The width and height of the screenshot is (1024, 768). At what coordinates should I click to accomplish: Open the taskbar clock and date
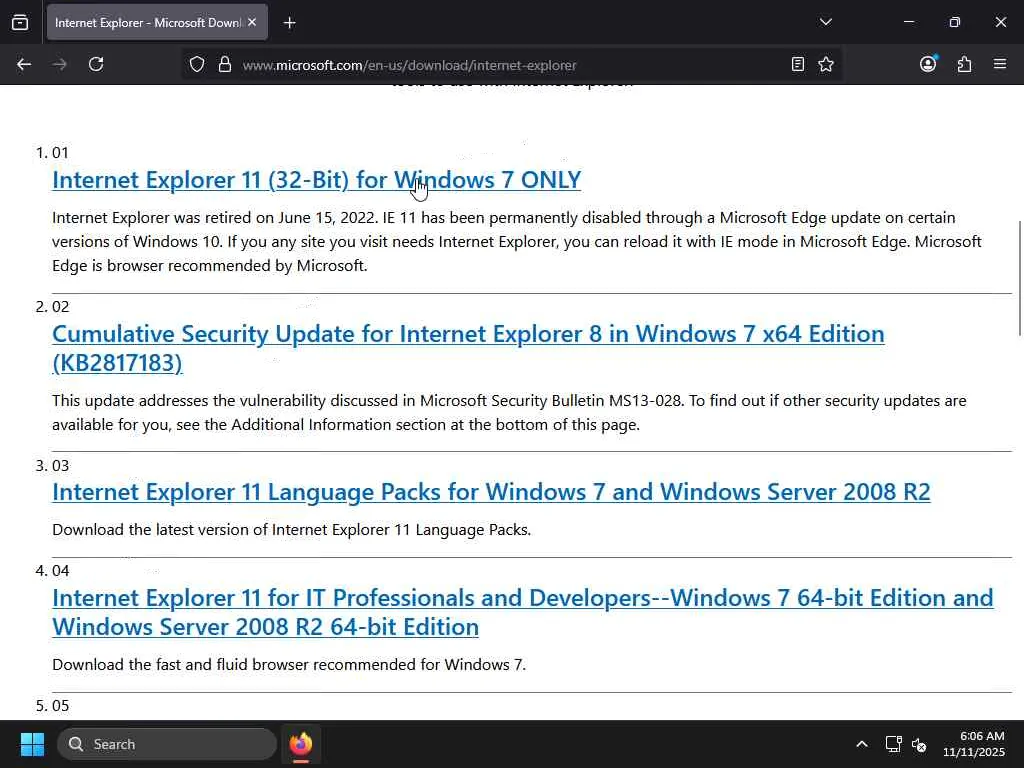[974, 744]
